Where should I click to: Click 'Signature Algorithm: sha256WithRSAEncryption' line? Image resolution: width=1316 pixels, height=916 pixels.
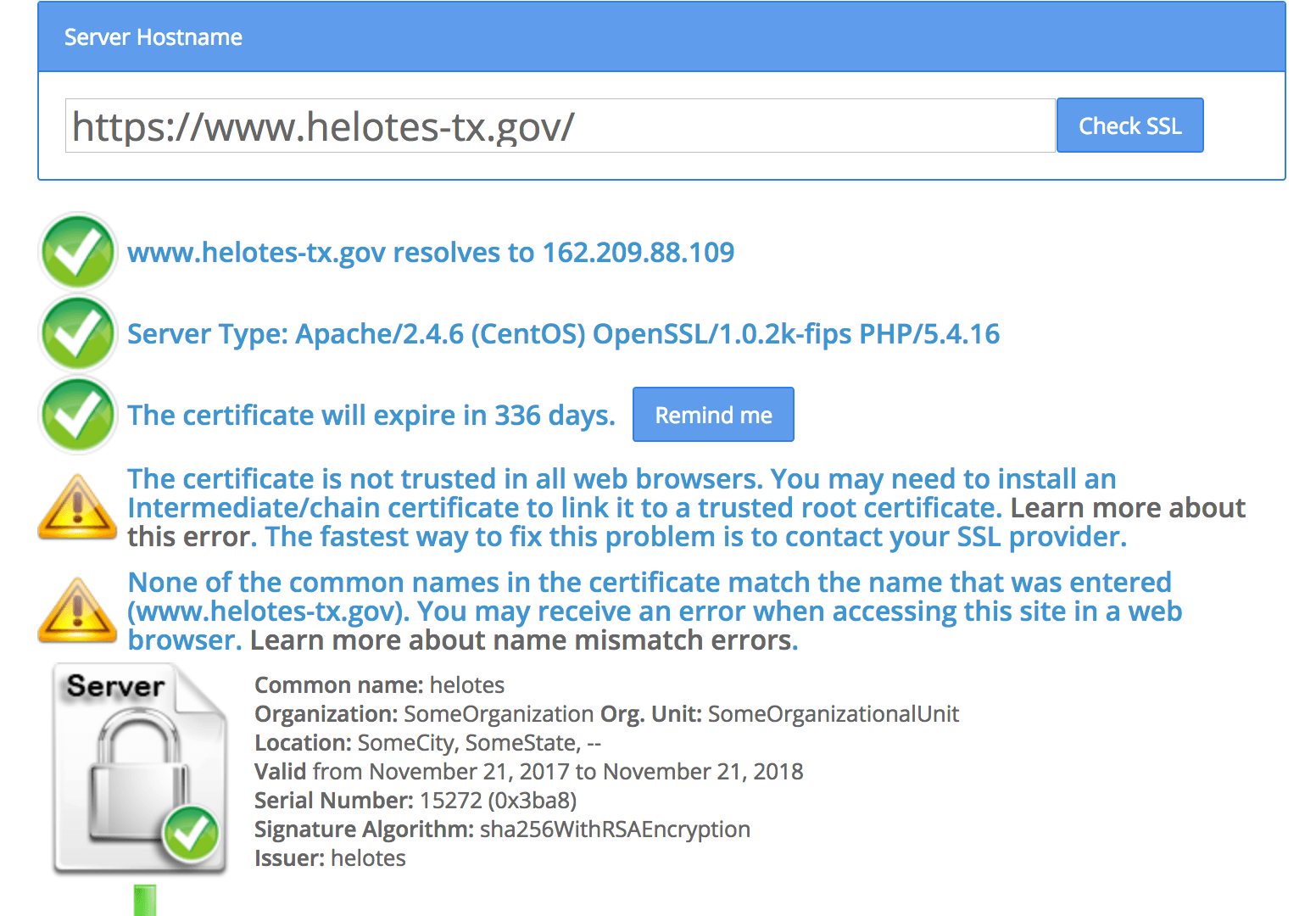[502, 829]
